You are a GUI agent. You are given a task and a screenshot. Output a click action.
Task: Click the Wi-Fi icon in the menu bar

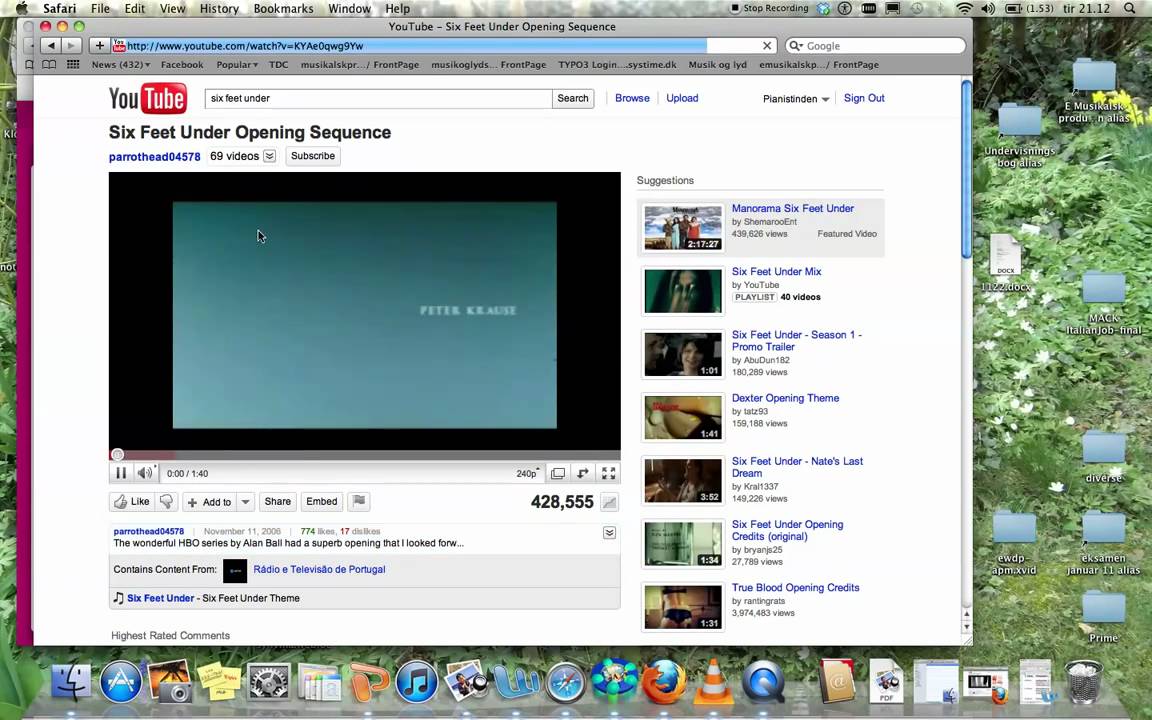click(x=965, y=9)
